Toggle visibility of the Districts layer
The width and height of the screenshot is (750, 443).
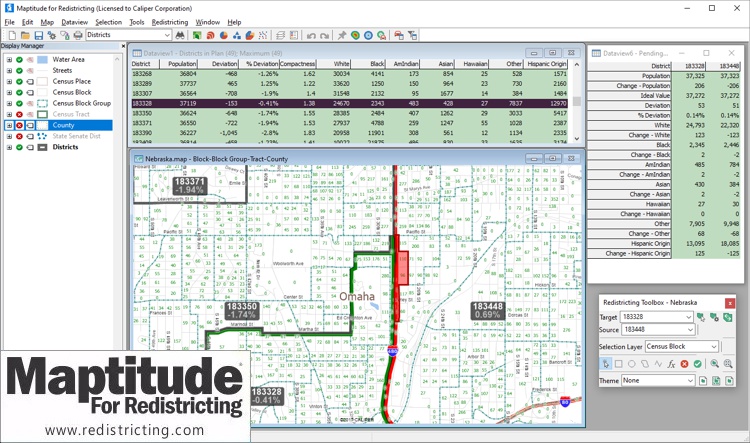[x=19, y=147]
